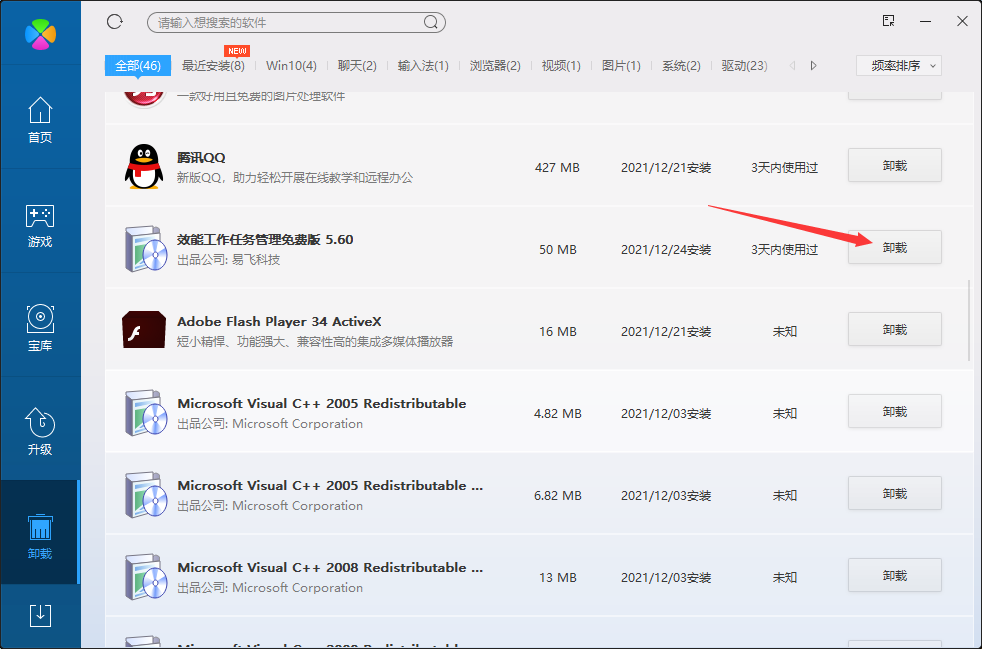Click Adobe Flash Player 34 ActiveX title
The width and height of the screenshot is (982, 649).
279,321
